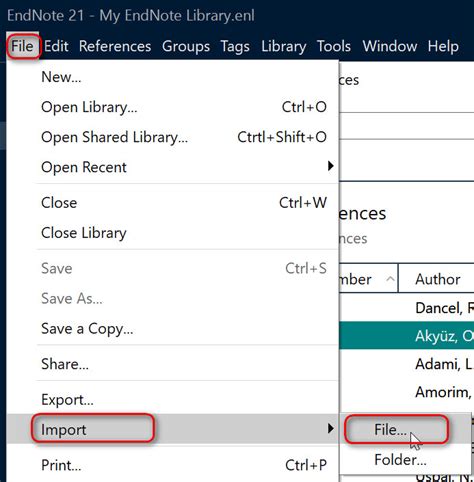The height and width of the screenshot is (482, 474).
Task: Choose Close from the File menu
Action: point(173,203)
